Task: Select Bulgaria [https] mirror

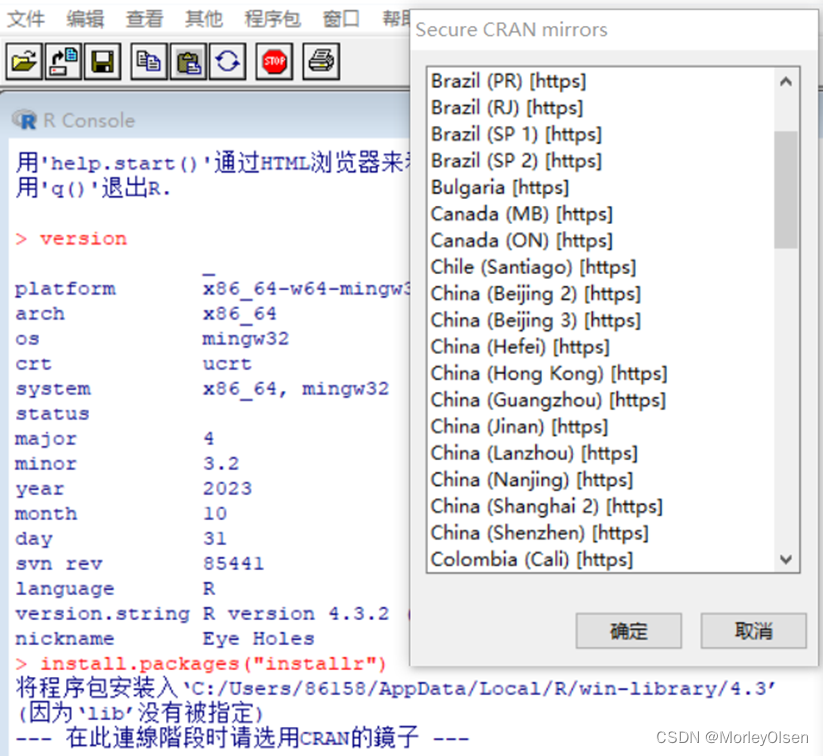Action: (x=600, y=187)
